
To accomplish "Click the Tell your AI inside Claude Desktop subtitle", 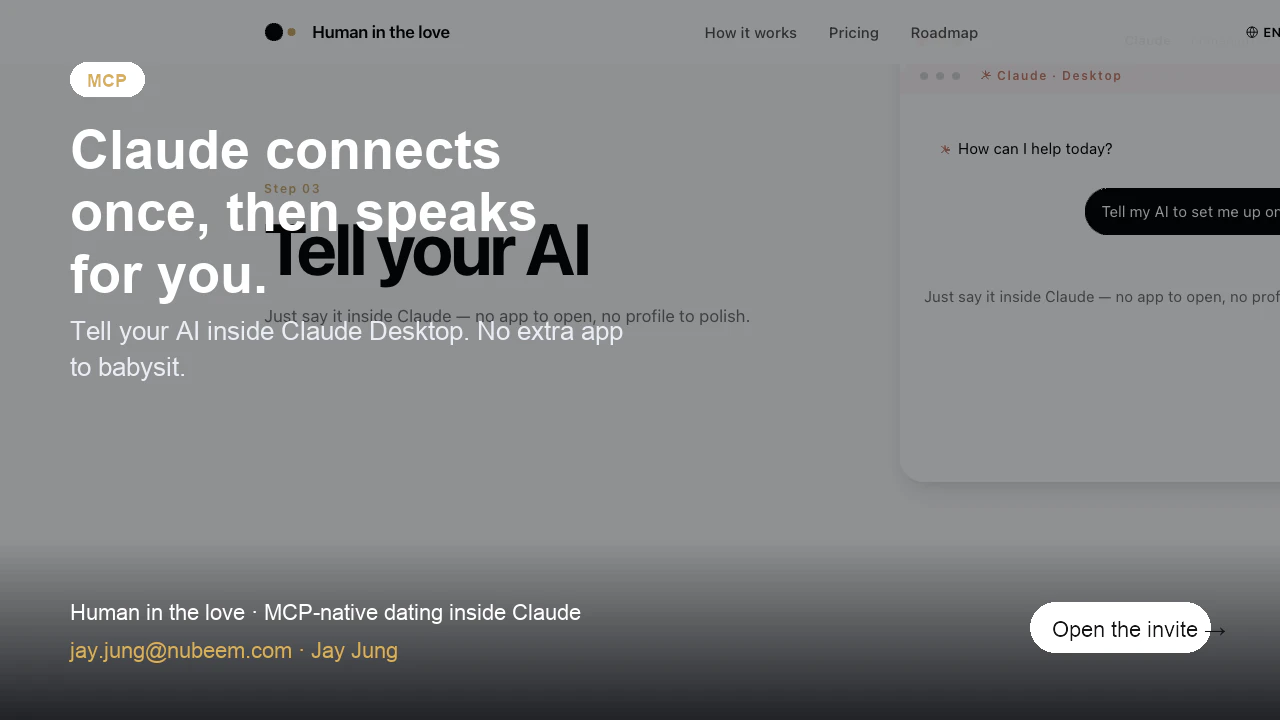I will click(x=346, y=349).
